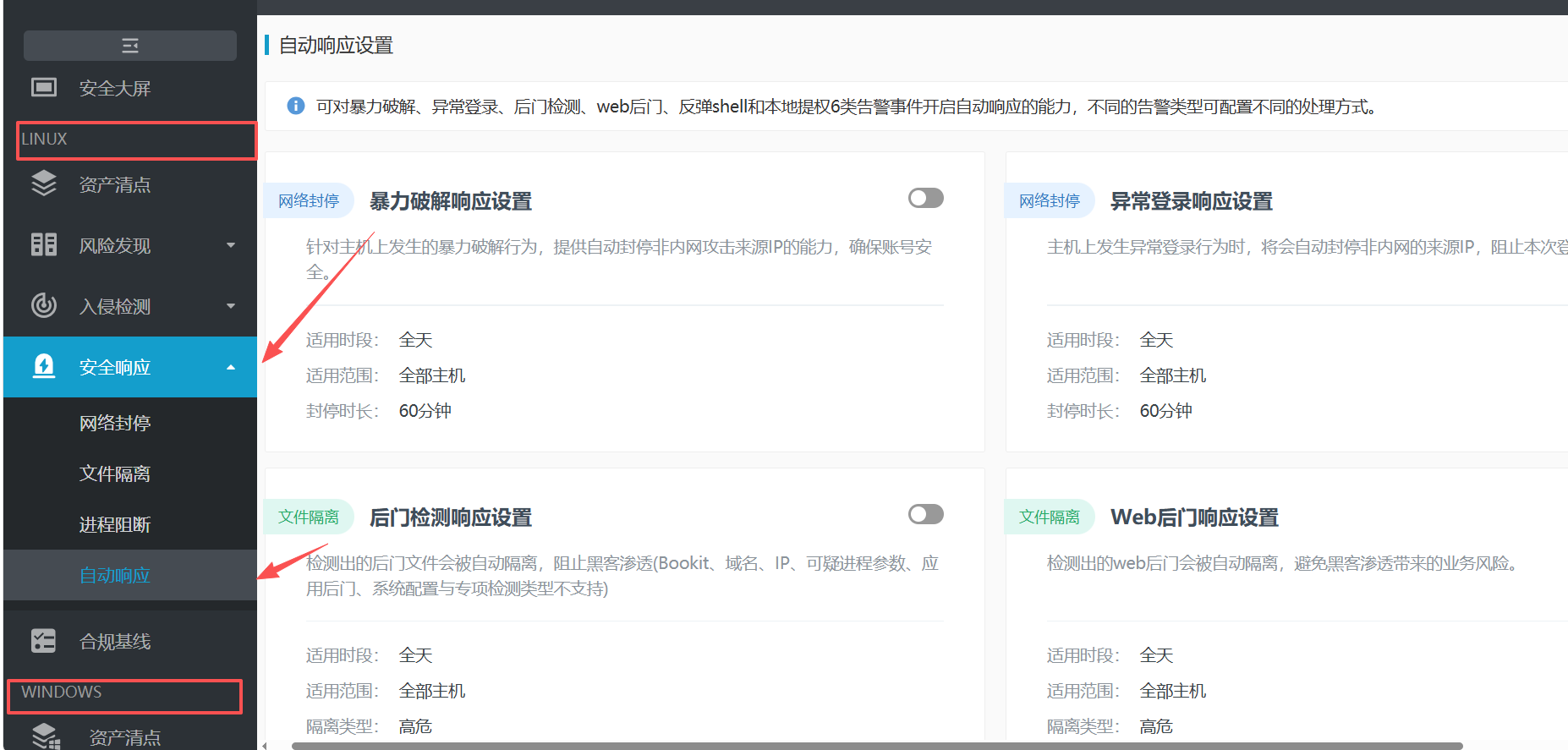Click the 后门检测响应设置 card title
This screenshot has height=750, width=1568.
451,517
